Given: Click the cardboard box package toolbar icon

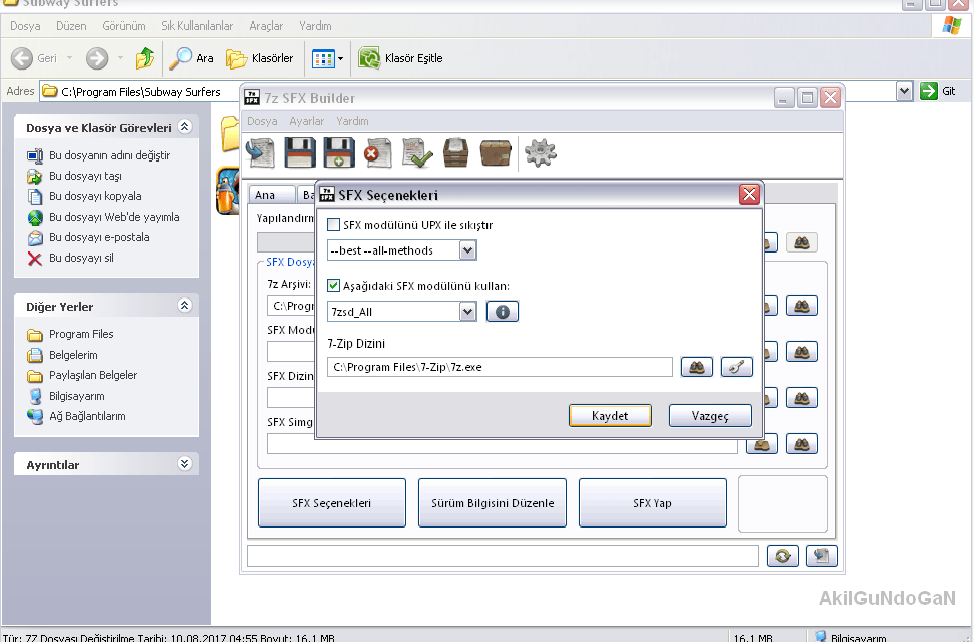Looking at the screenshot, I should coord(495,153).
